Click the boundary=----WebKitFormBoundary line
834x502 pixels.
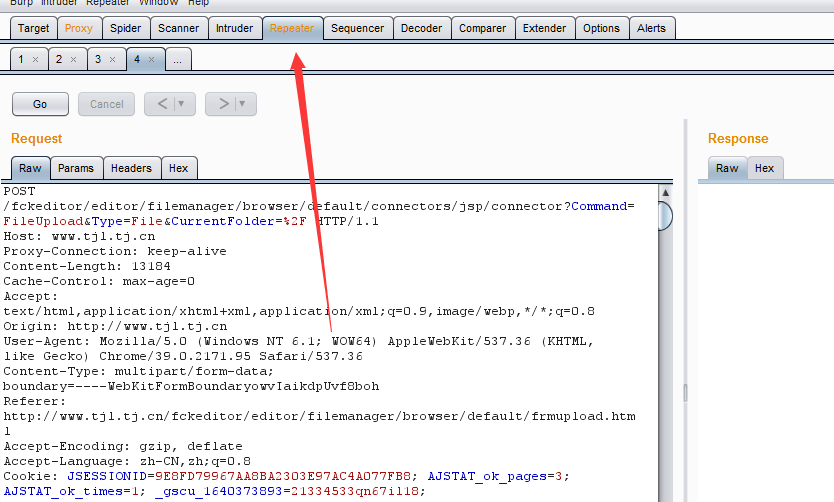coord(191,386)
